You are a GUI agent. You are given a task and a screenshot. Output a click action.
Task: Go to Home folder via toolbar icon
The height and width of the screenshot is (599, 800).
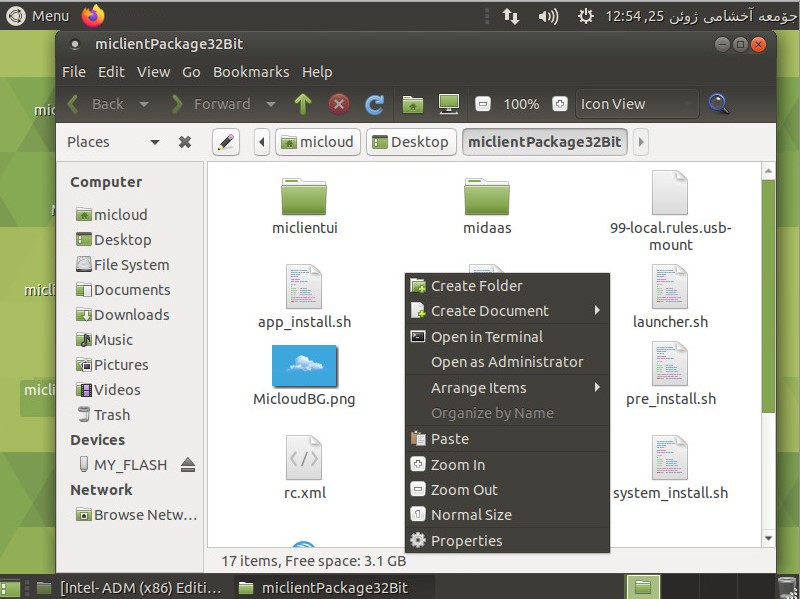412,104
